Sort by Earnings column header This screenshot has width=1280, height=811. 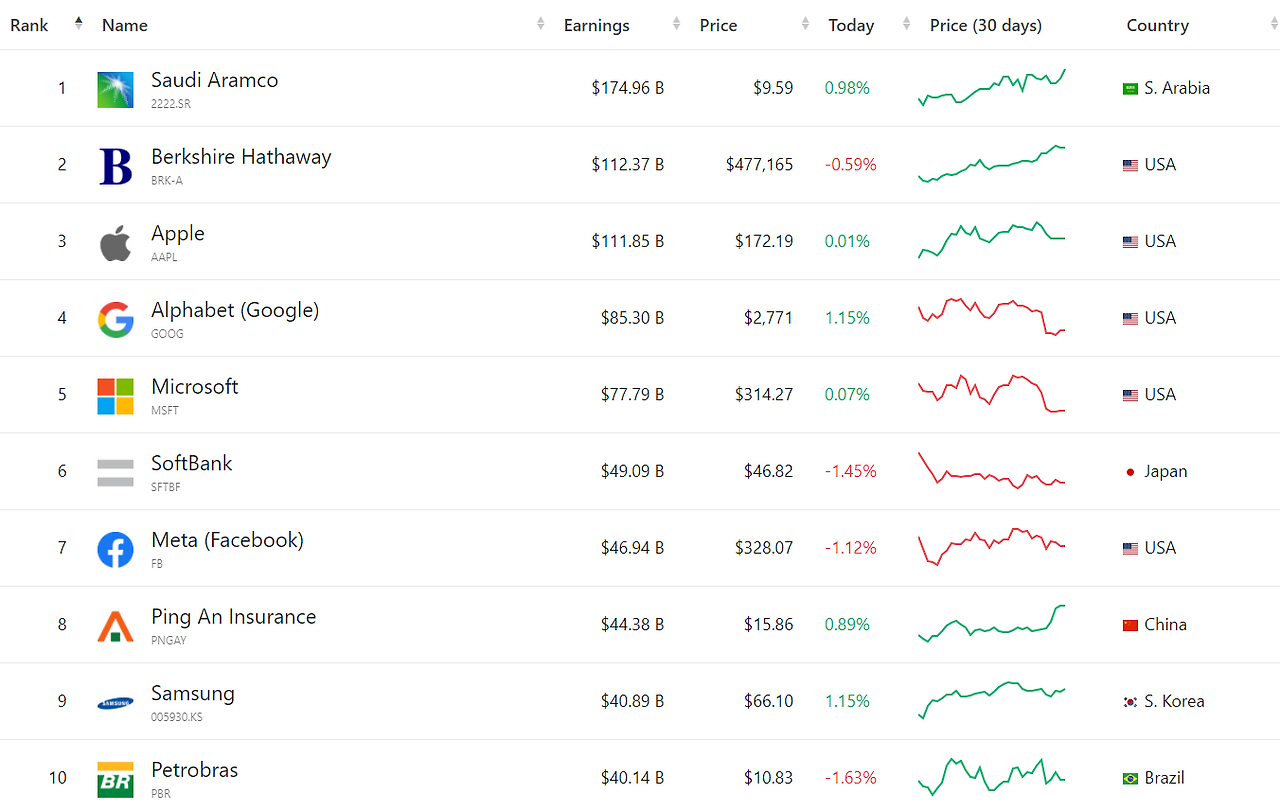[597, 26]
